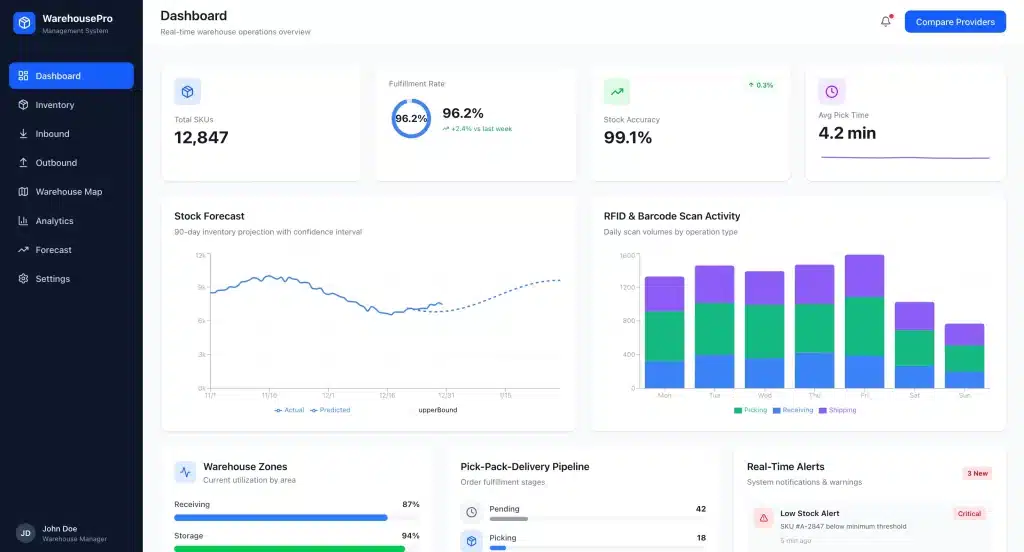The width and height of the screenshot is (1024, 552).
Task: Click the notification bell icon
Action: [885, 21]
